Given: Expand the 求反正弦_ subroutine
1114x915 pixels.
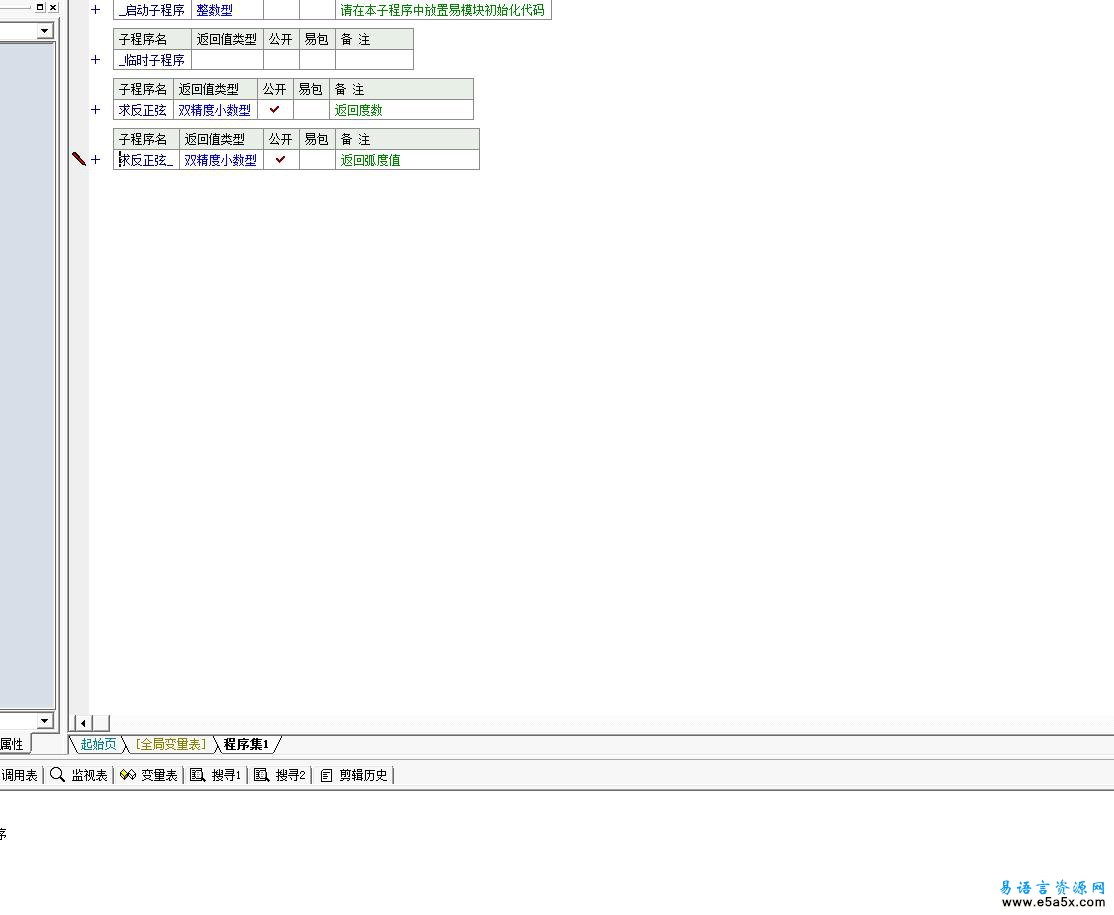Looking at the screenshot, I should 95,160.
